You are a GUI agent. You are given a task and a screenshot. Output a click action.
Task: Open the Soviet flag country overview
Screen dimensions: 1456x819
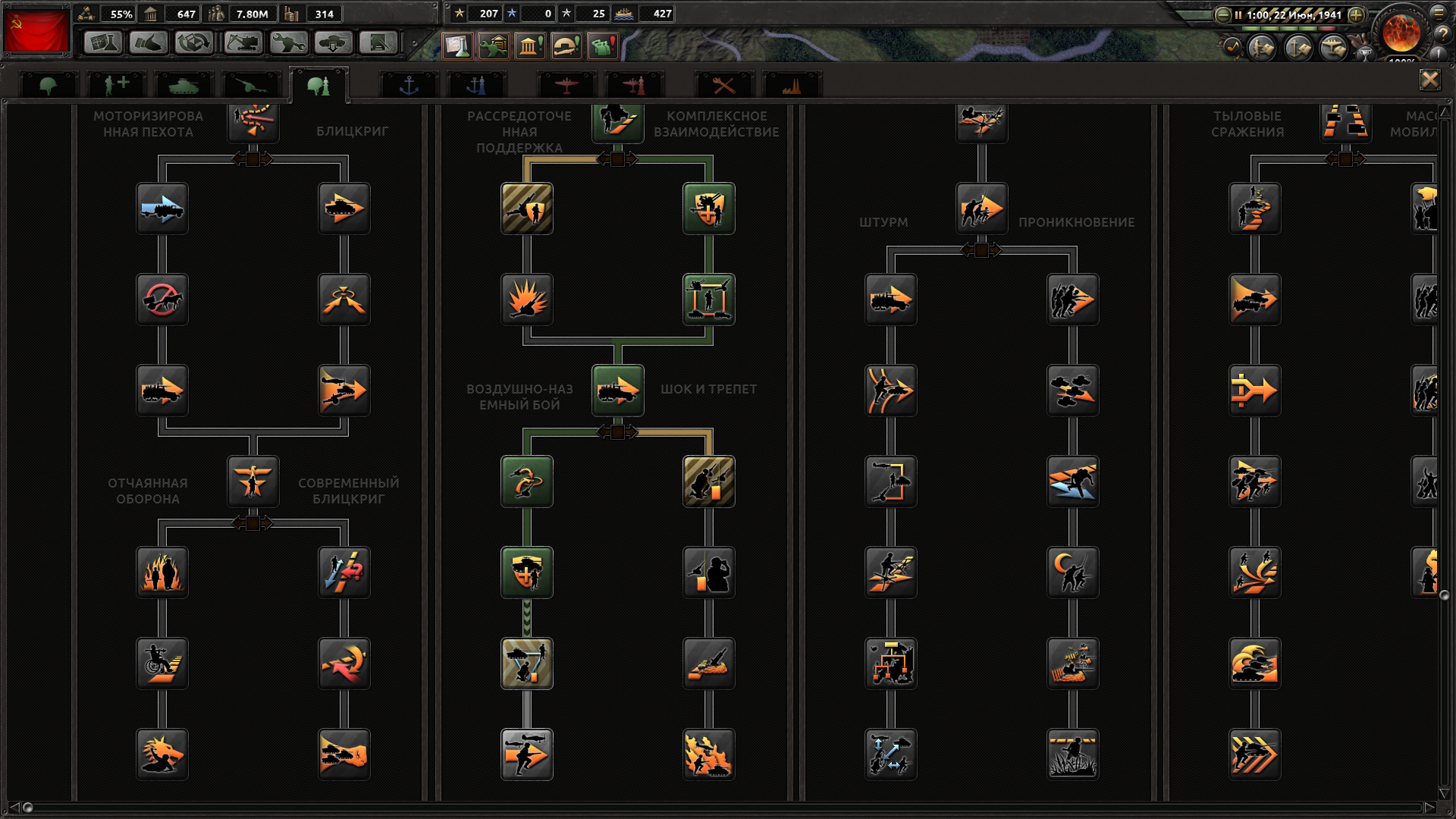pos(36,30)
